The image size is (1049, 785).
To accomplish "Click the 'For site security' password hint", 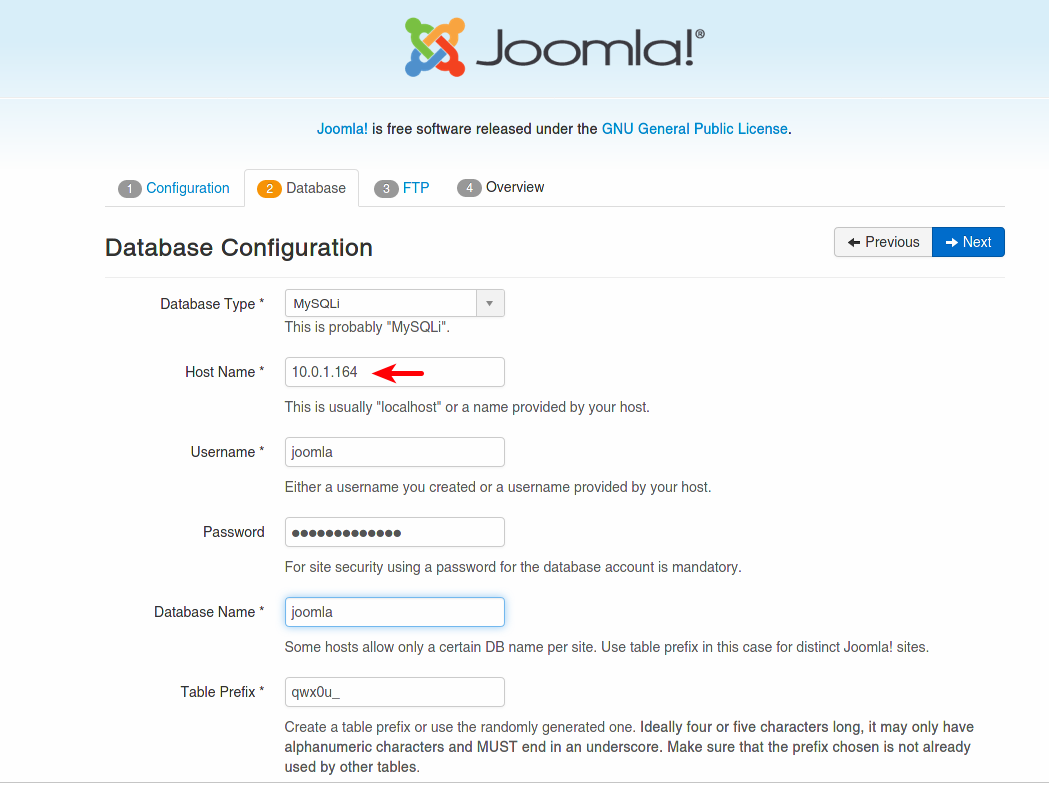I will 513,567.
